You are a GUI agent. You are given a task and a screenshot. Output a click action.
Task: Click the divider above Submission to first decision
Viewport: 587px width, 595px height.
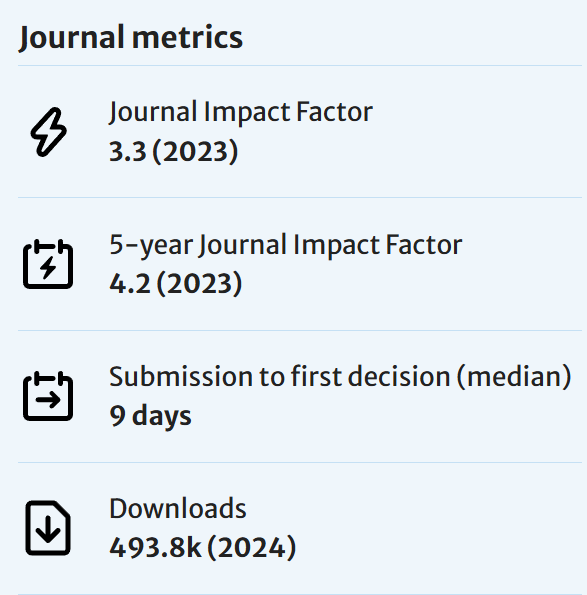[300, 330]
